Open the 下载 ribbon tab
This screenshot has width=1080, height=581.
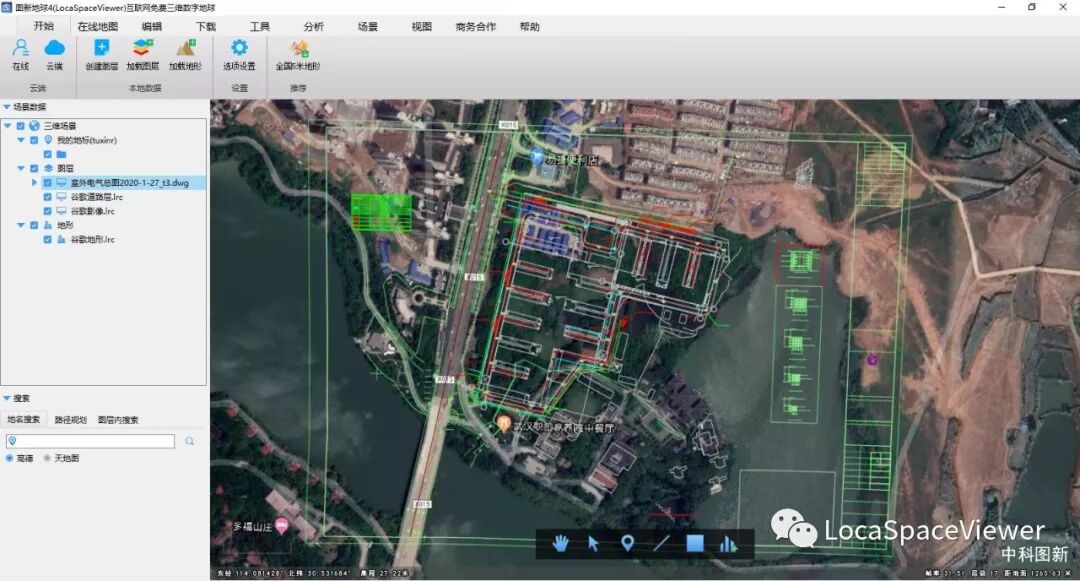(205, 26)
